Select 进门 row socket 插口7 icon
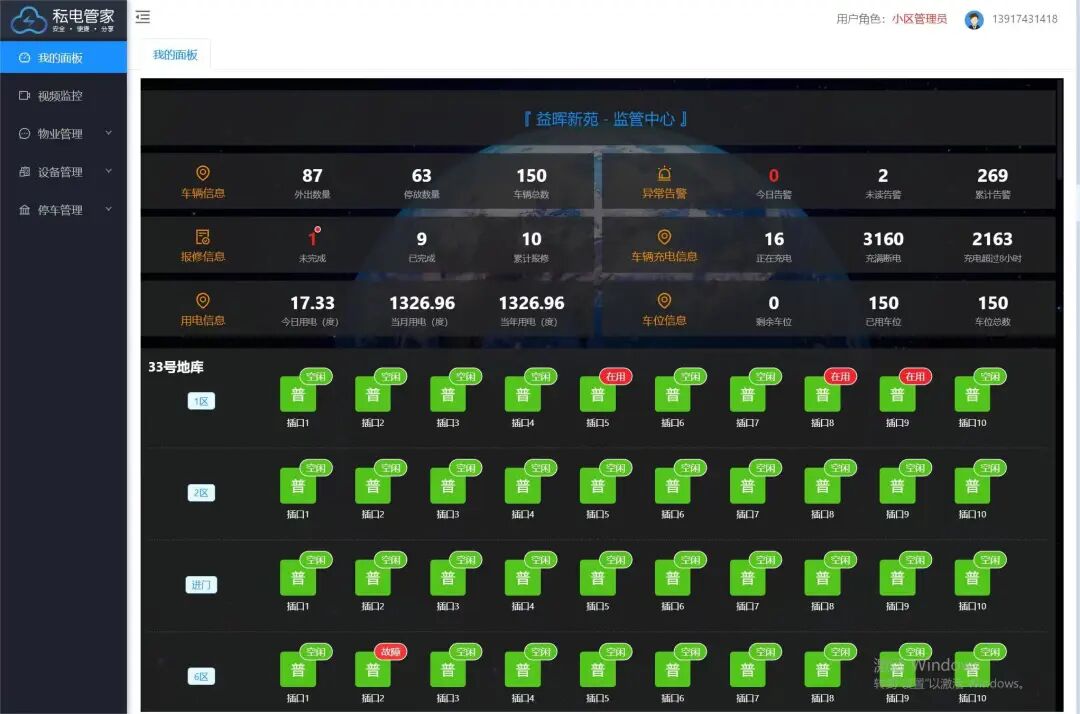The width and height of the screenshot is (1080, 714). 747,578
